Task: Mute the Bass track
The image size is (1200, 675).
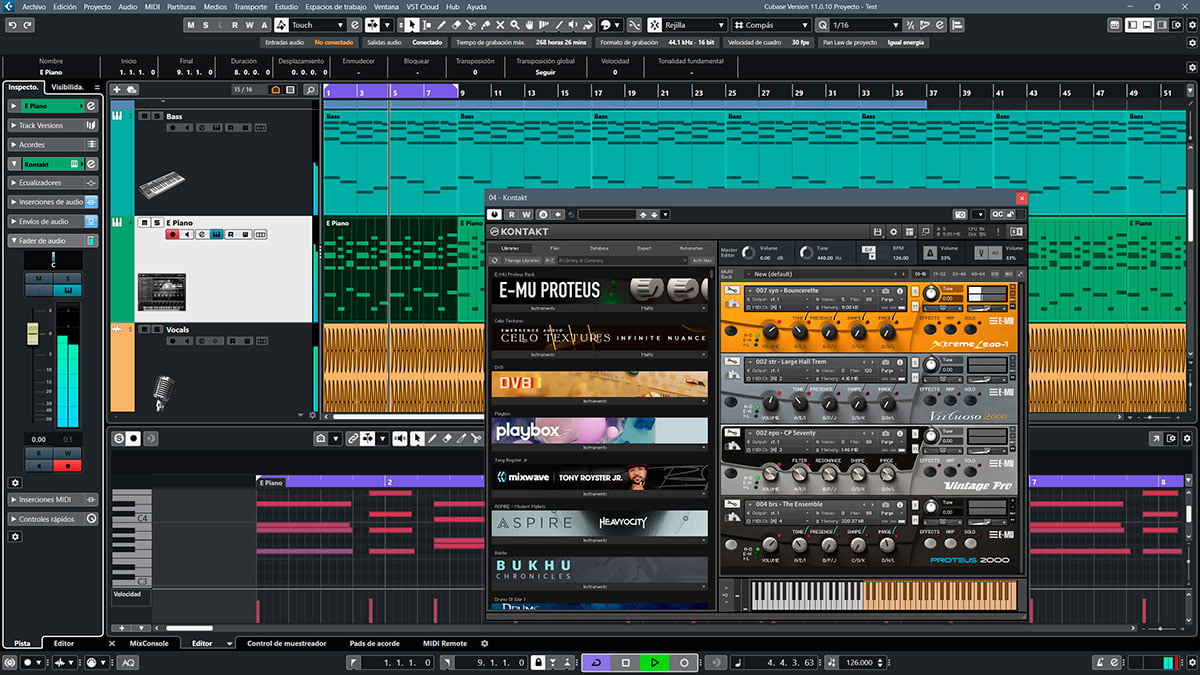Action: pyautogui.click(x=144, y=116)
